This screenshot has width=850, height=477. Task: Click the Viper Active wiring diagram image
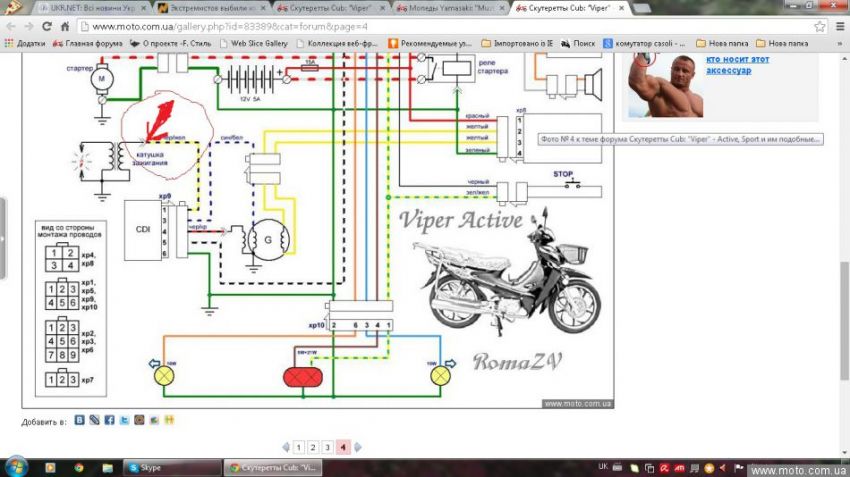pyautogui.click(x=318, y=230)
